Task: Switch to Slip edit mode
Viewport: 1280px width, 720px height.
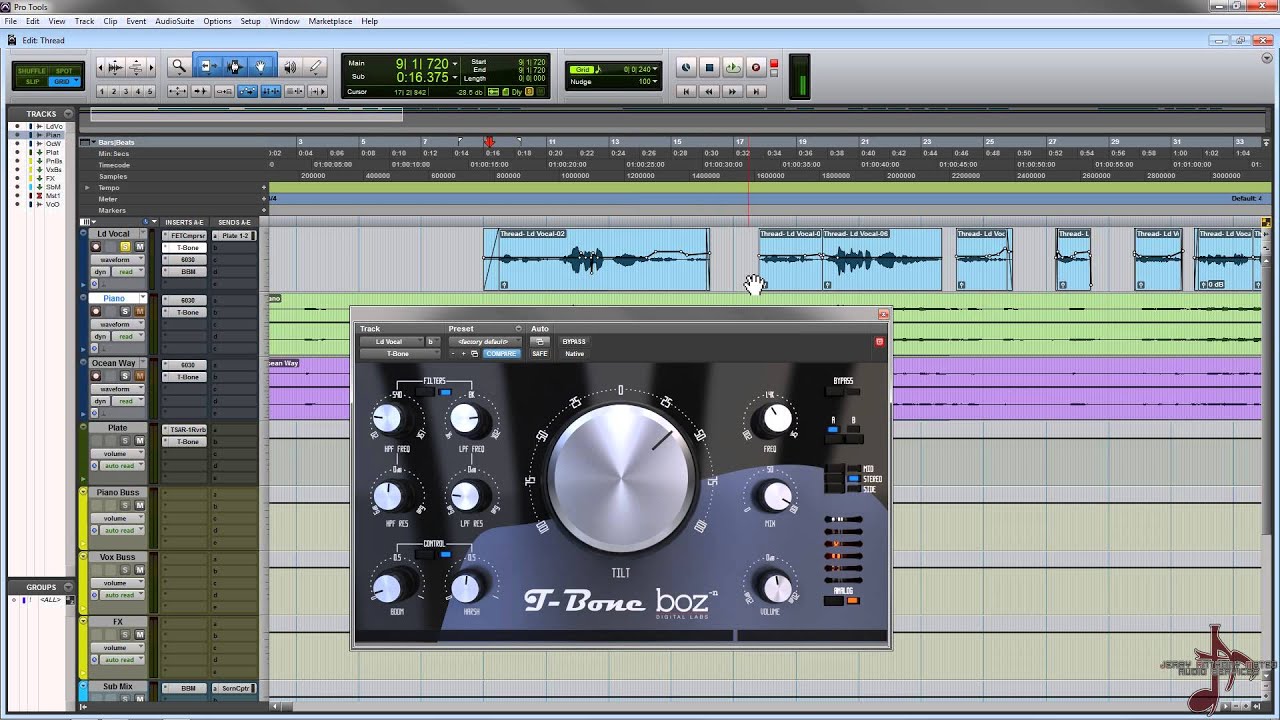Action: [x=32, y=81]
